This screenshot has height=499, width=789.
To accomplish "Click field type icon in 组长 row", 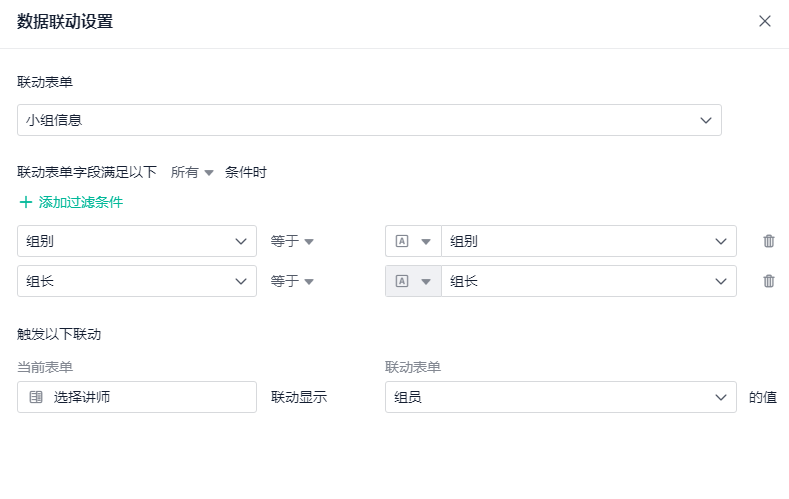I will [403, 281].
